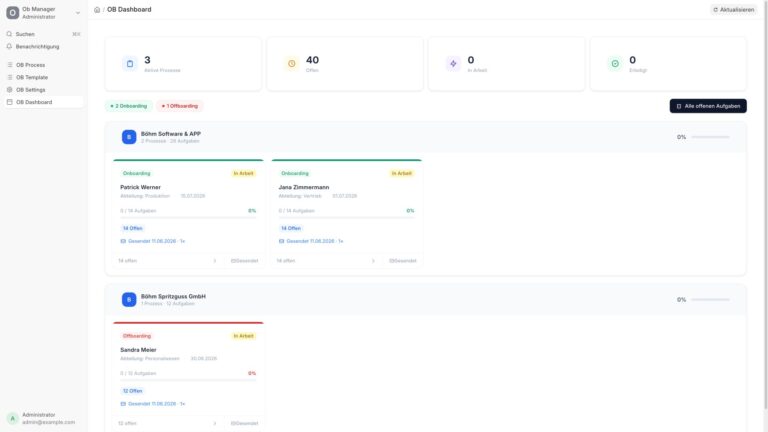Viewport: 768px width, 432px height.
Task: Click the bell icon beside Benachrichtigung
Action: pyautogui.click(x=9, y=47)
